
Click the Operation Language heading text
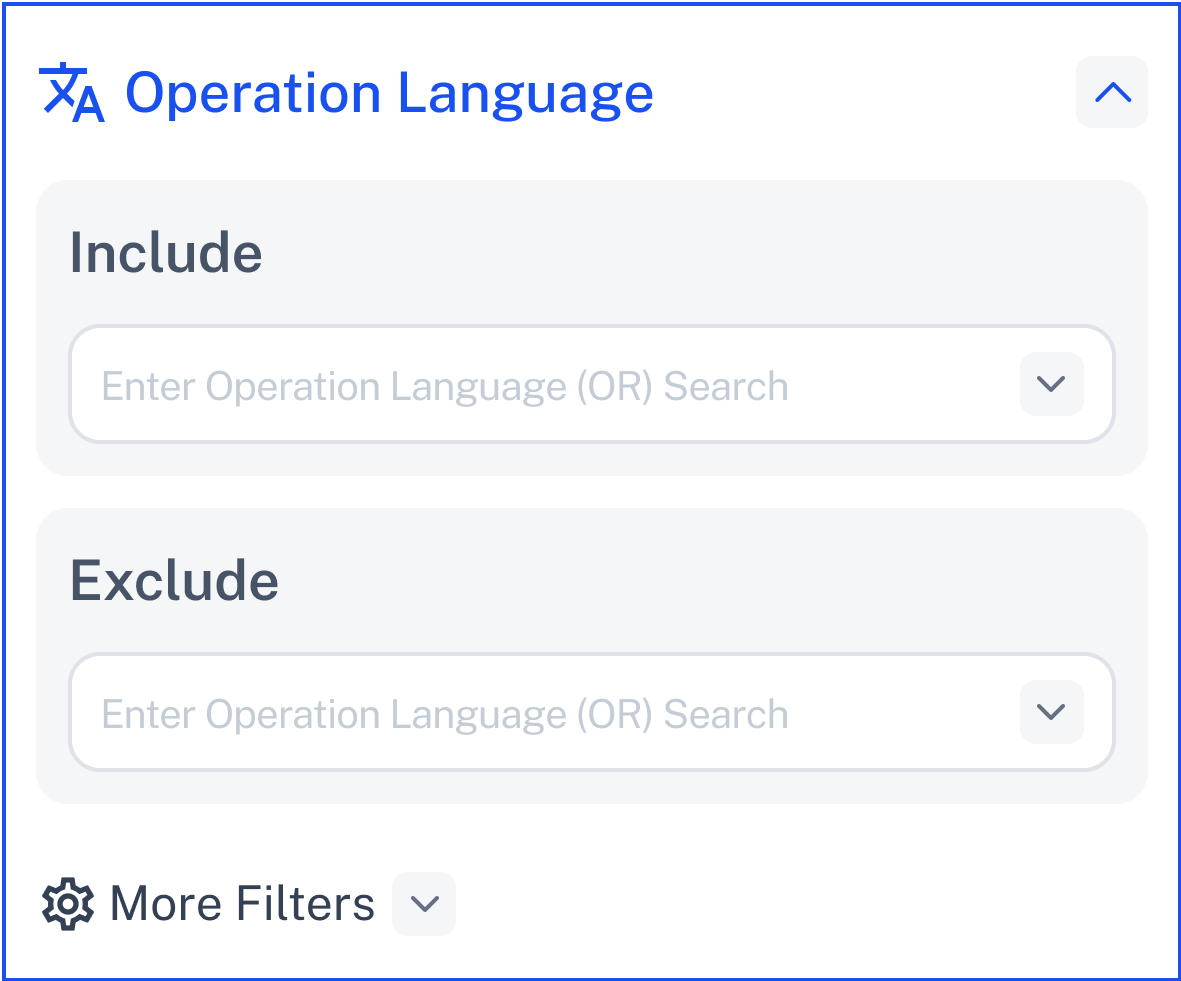tap(389, 93)
